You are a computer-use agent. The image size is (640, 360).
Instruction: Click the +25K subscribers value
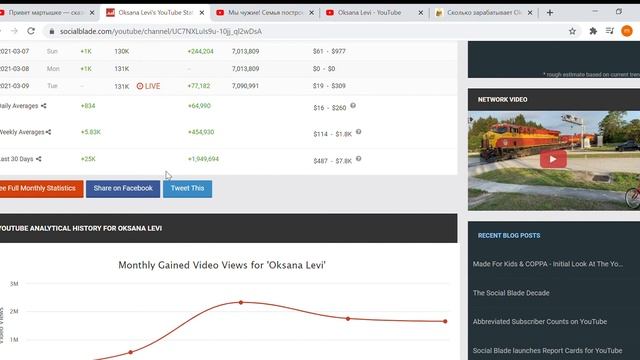[88, 159]
